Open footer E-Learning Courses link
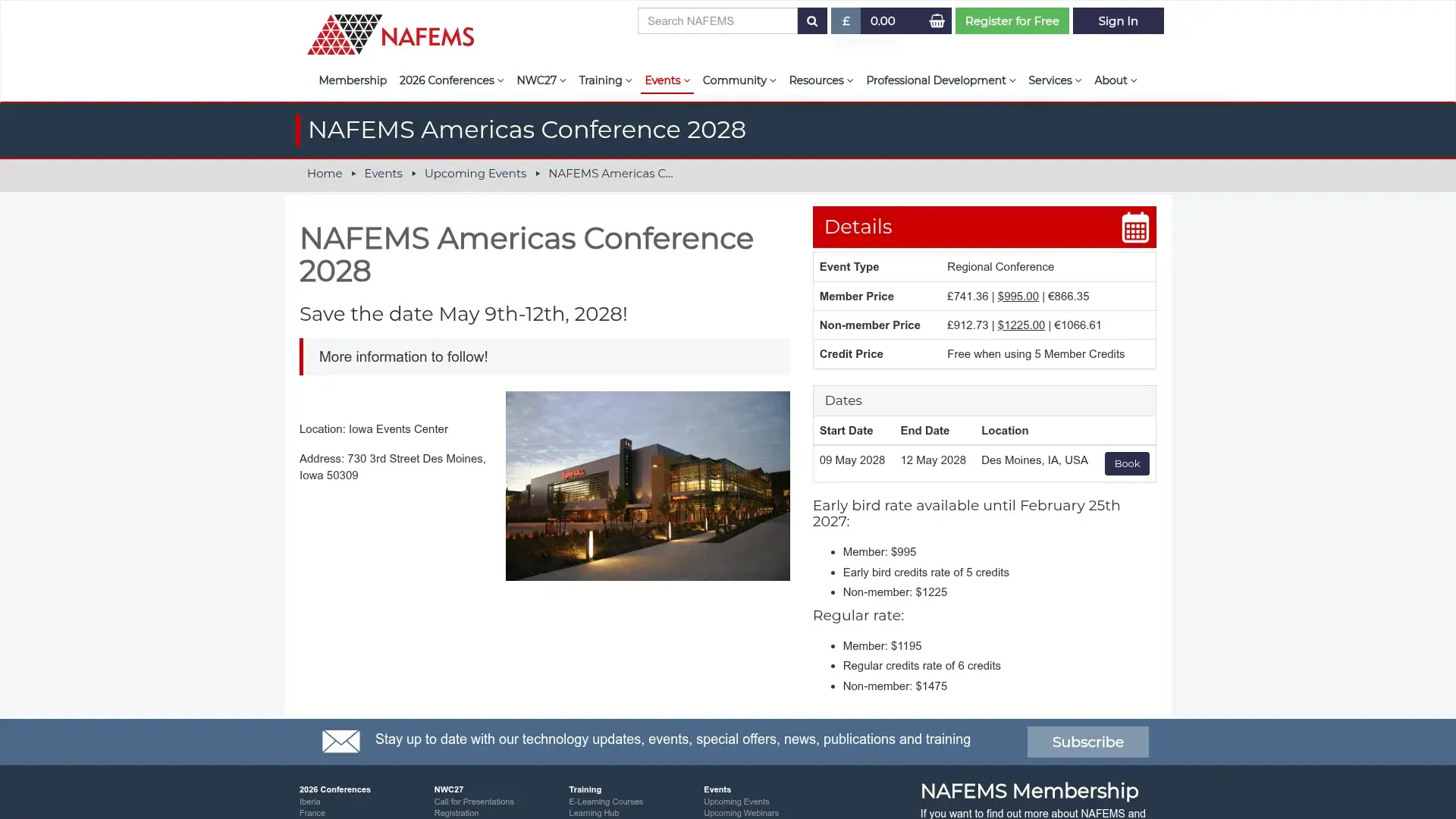Viewport: 1456px width, 819px height. 605,802
